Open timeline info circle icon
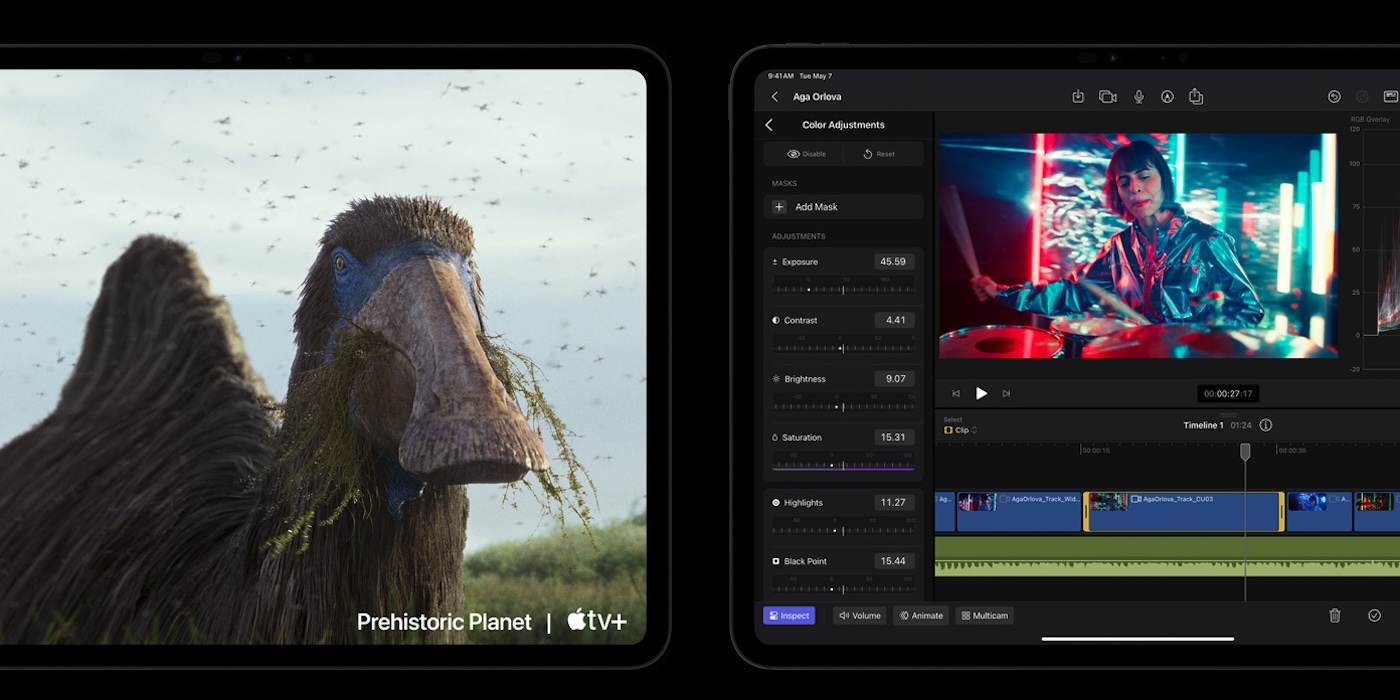1400x700 pixels. [x=1266, y=425]
